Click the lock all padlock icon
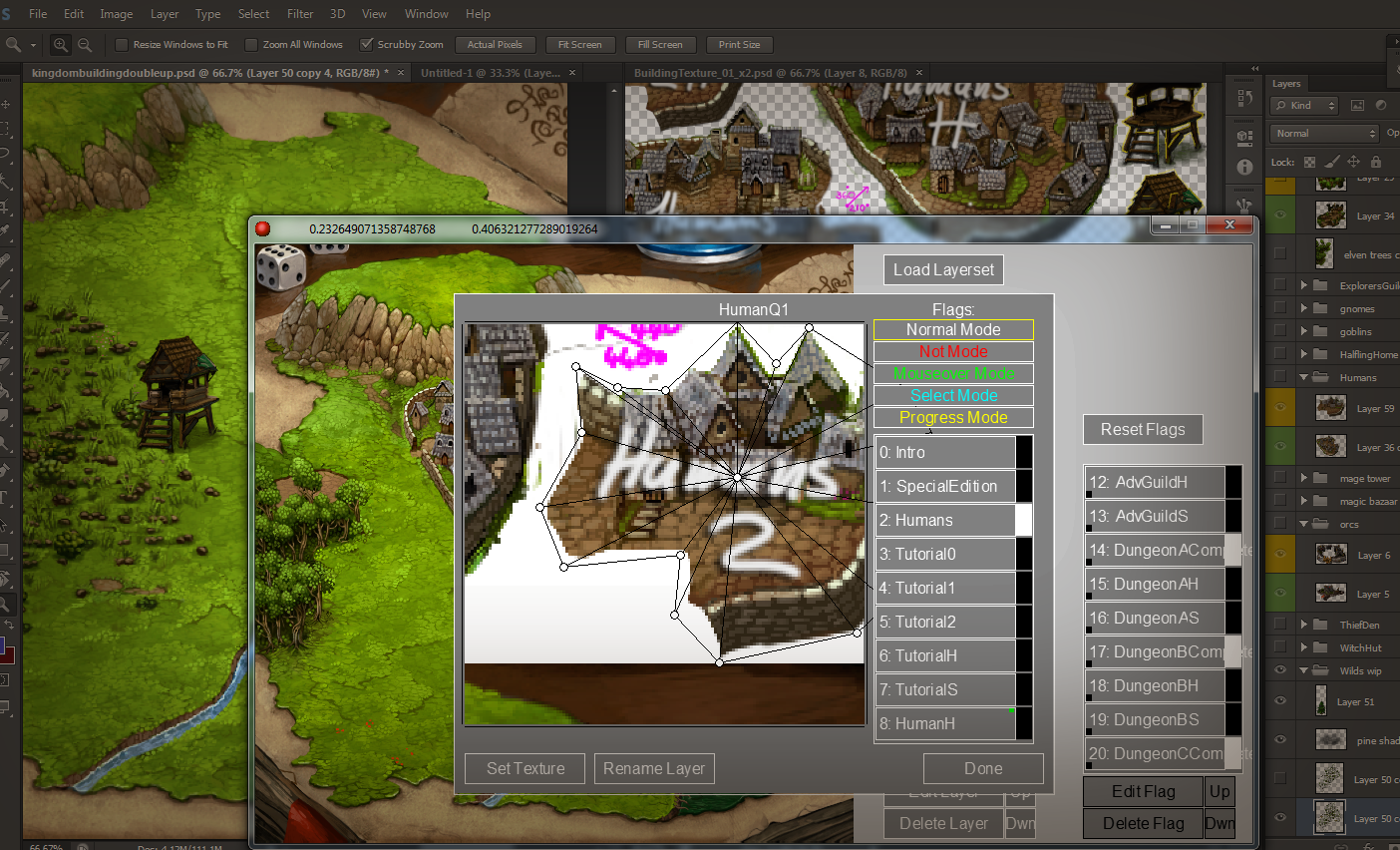1400x850 pixels. tap(1376, 162)
